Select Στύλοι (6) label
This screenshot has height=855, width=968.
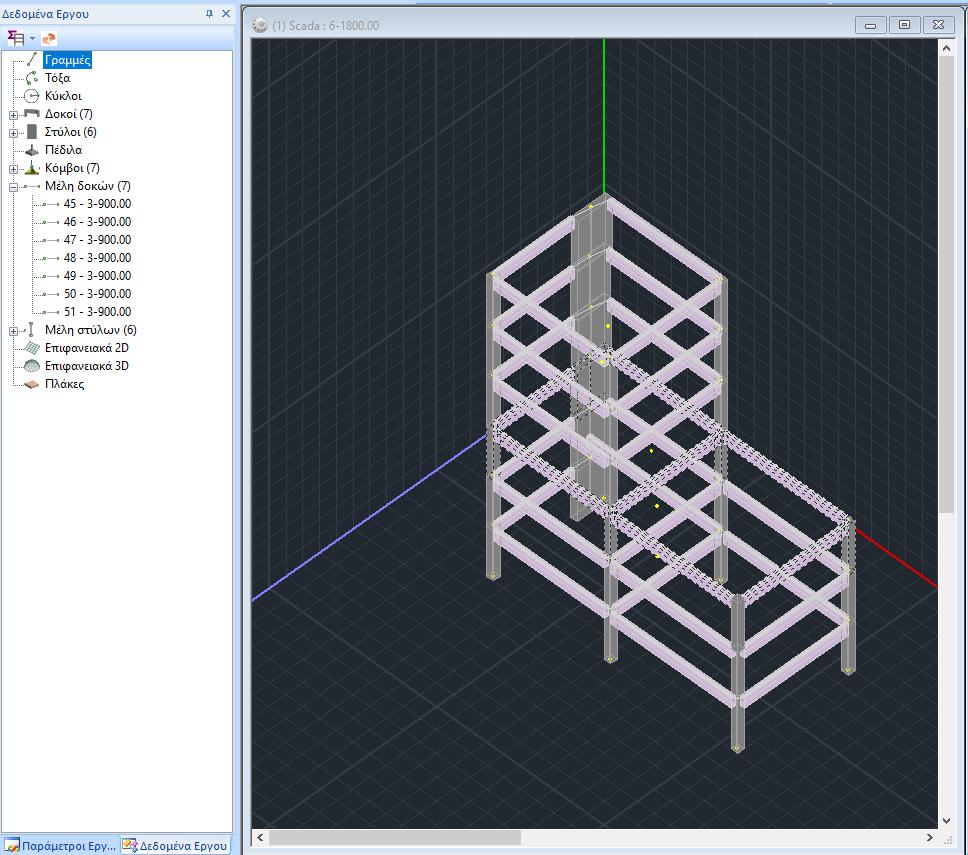coord(70,131)
